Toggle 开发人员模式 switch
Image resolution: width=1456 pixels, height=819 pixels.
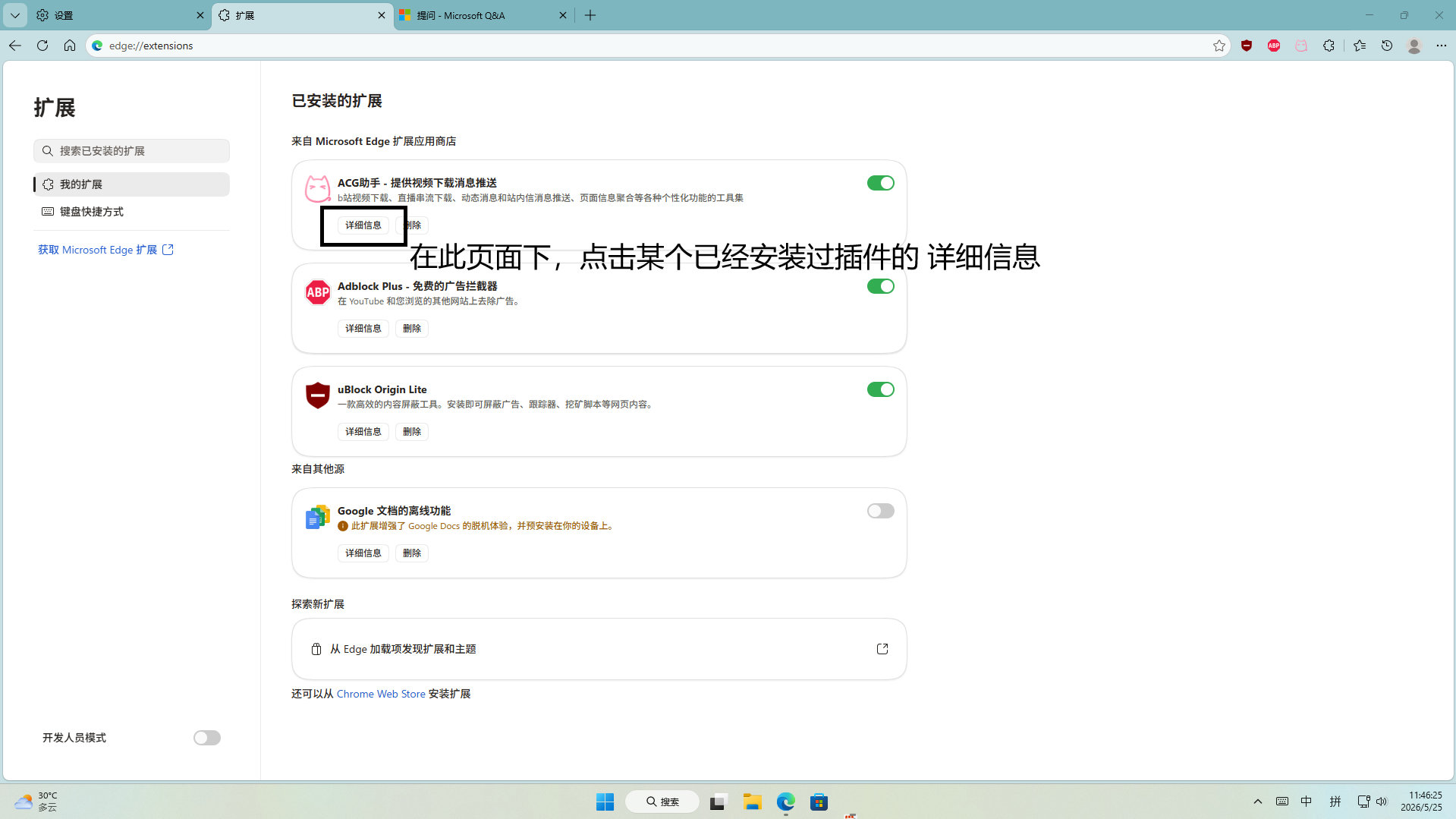coord(206,738)
